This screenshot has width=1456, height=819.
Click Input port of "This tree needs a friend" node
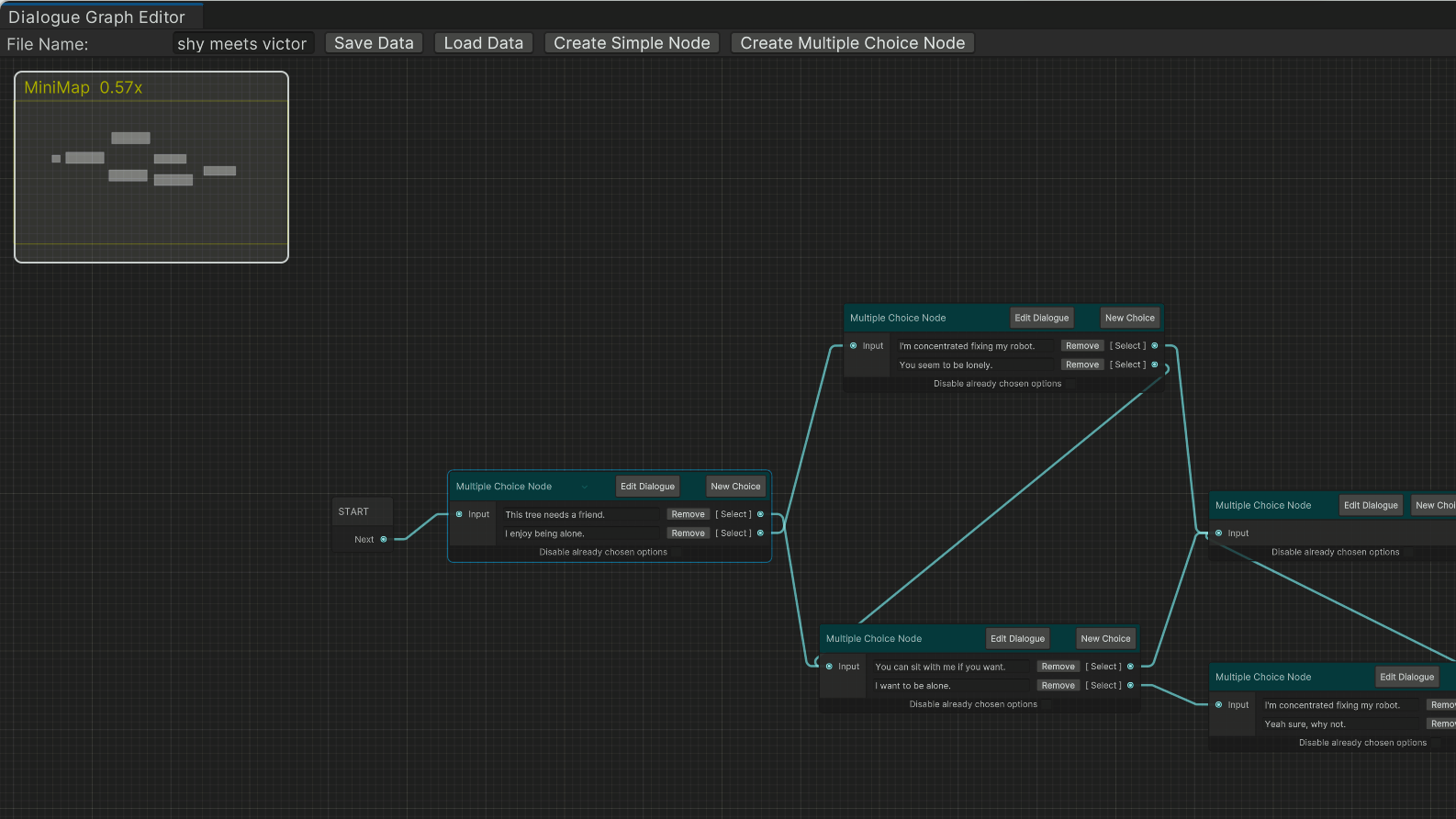coord(459,514)
